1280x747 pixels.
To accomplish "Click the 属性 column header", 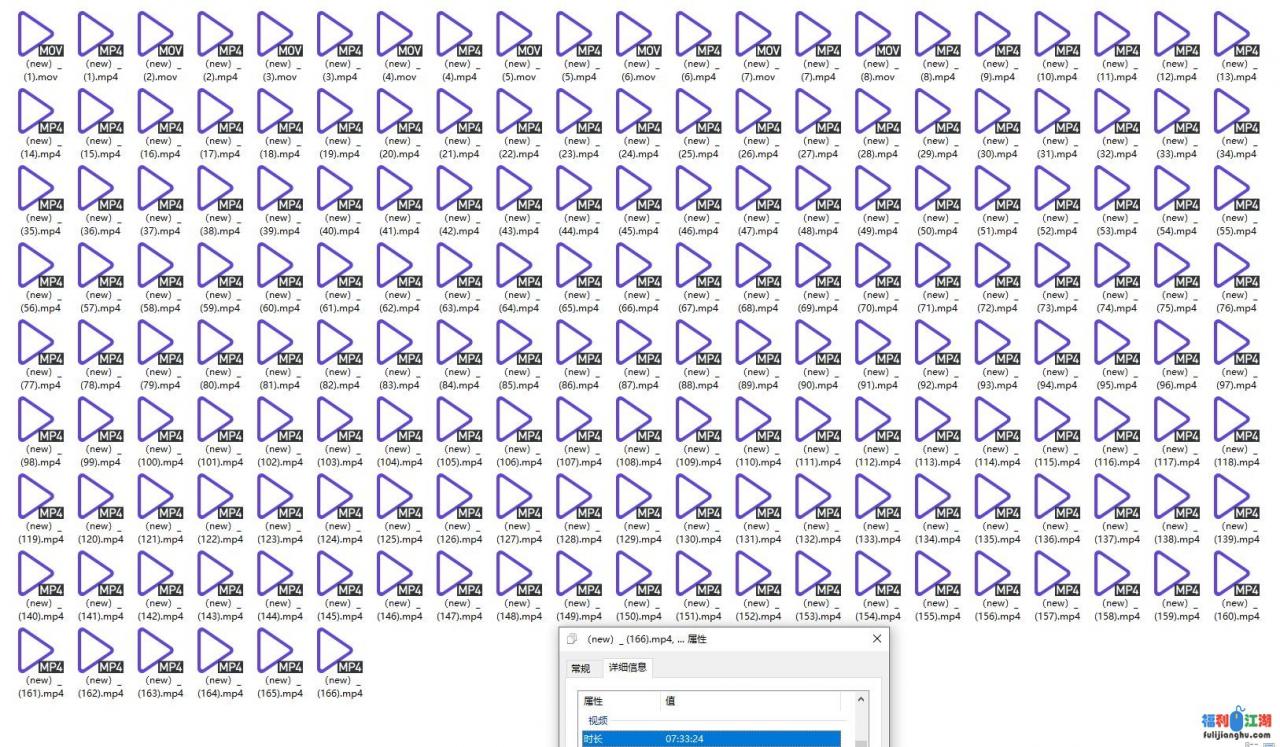I will click(x=601, y=701).
